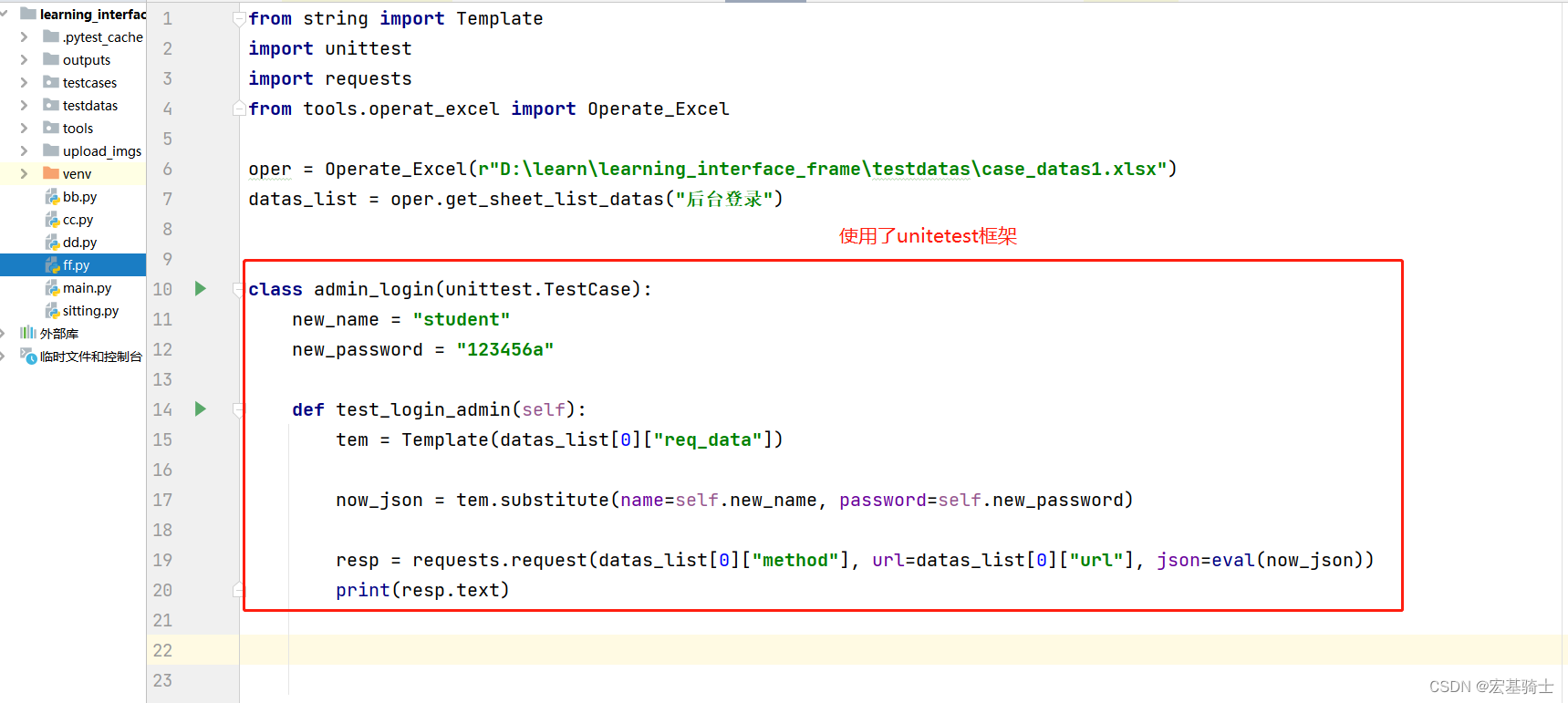Click the testcases package folder icon

[x=51, y=82]
